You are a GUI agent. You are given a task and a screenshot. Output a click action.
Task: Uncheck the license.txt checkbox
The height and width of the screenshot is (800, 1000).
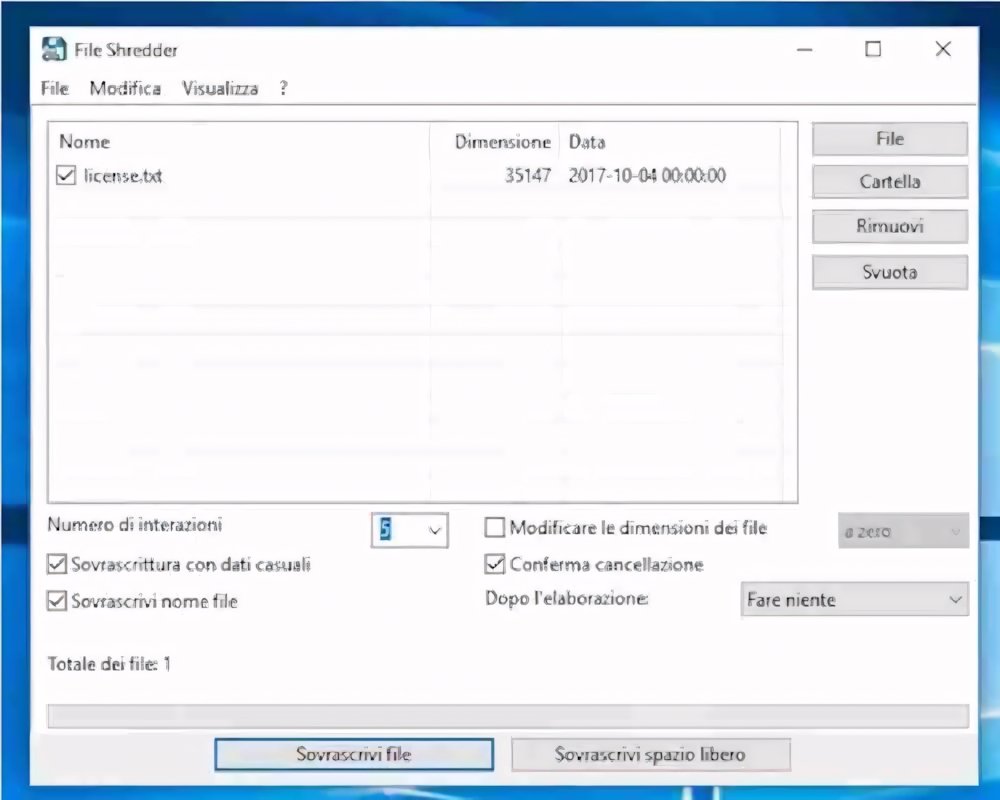click(66, 175)
